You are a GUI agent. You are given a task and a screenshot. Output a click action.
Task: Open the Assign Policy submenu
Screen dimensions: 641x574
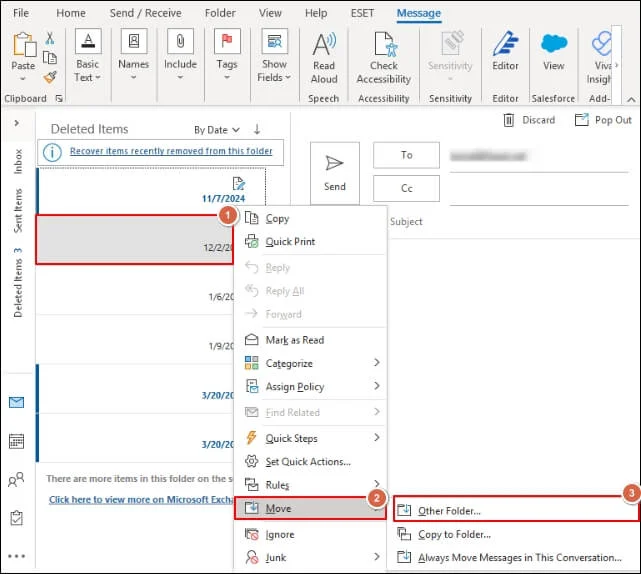311,386
